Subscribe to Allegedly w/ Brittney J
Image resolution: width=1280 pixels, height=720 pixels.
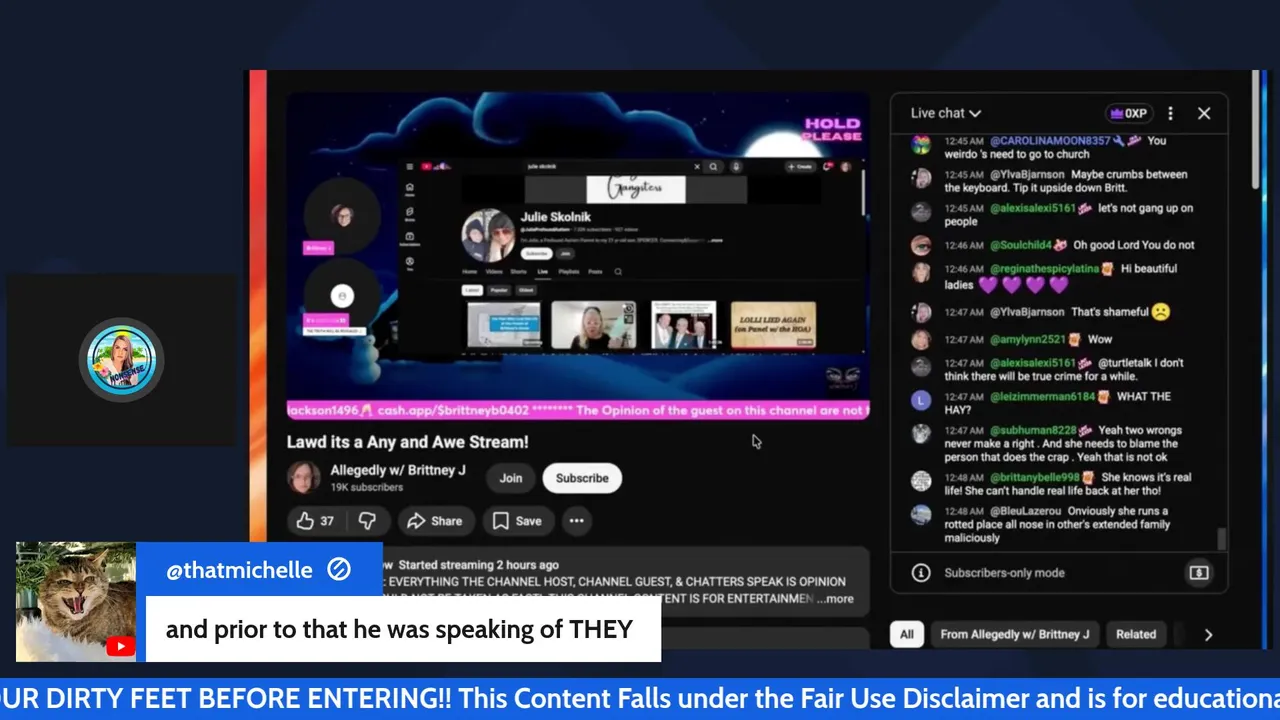click(582, 478)
